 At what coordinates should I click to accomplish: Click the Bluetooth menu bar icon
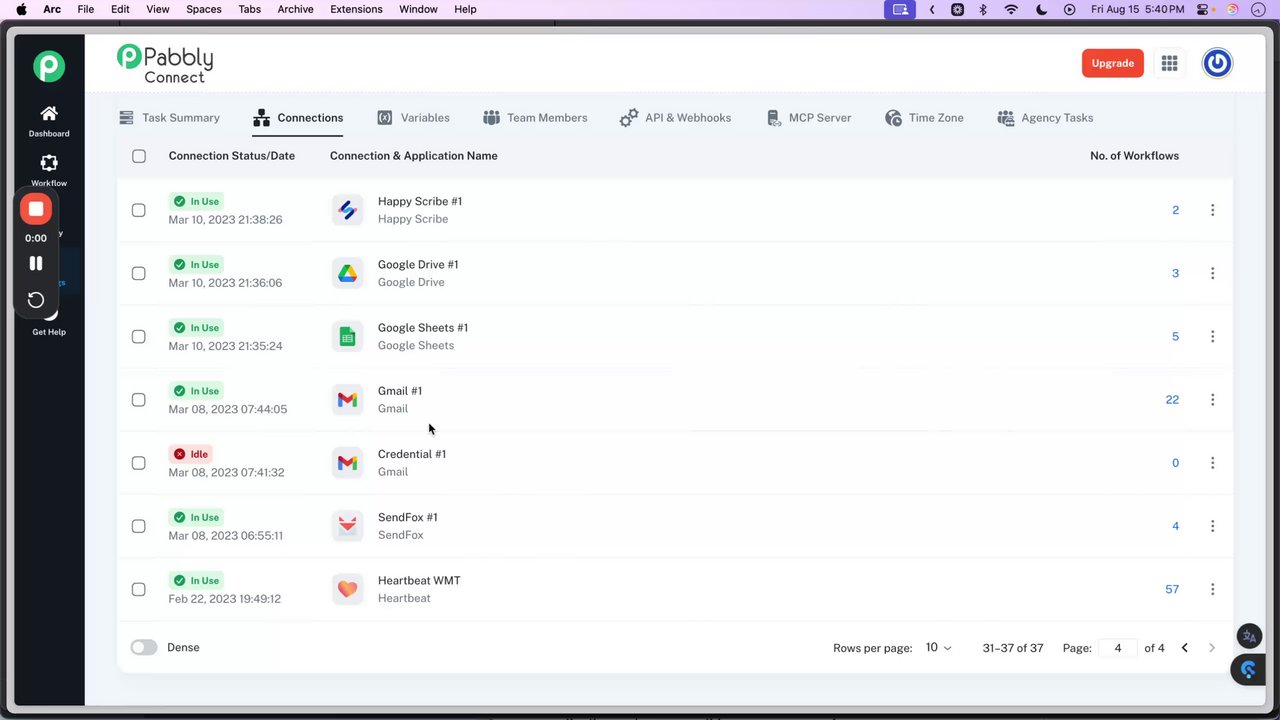pos(982,9)
